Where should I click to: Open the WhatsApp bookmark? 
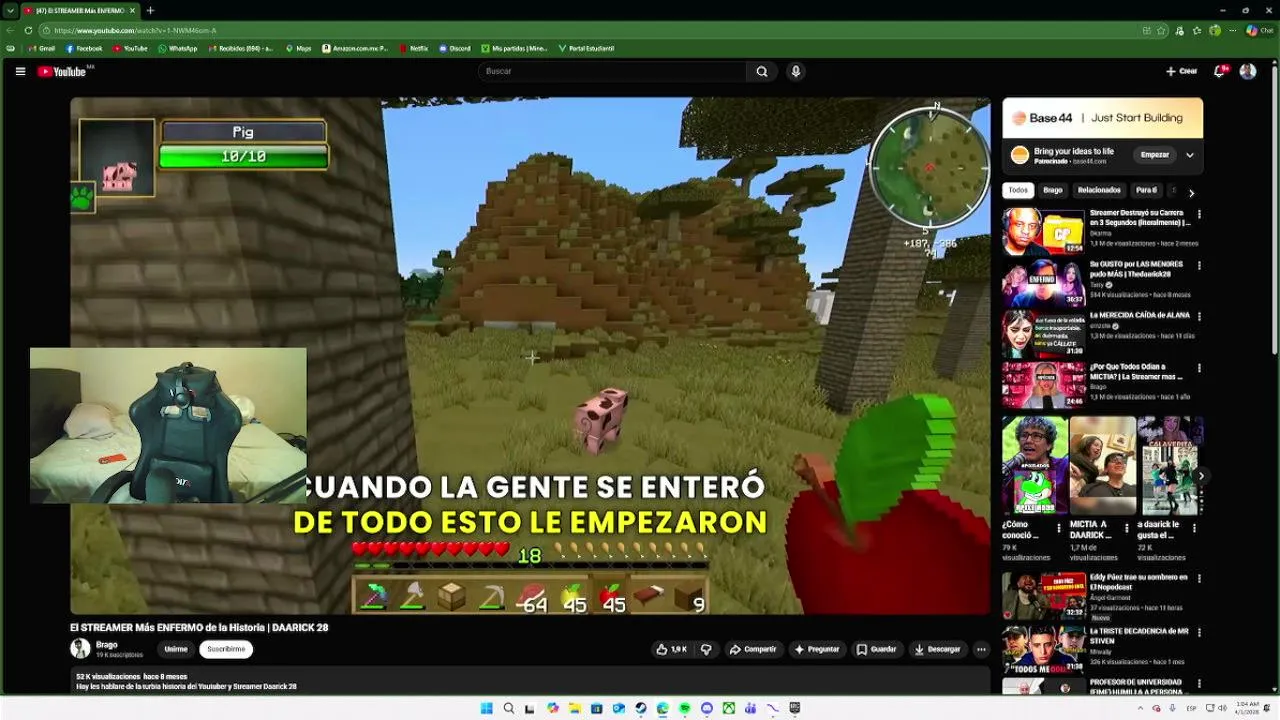178,48
